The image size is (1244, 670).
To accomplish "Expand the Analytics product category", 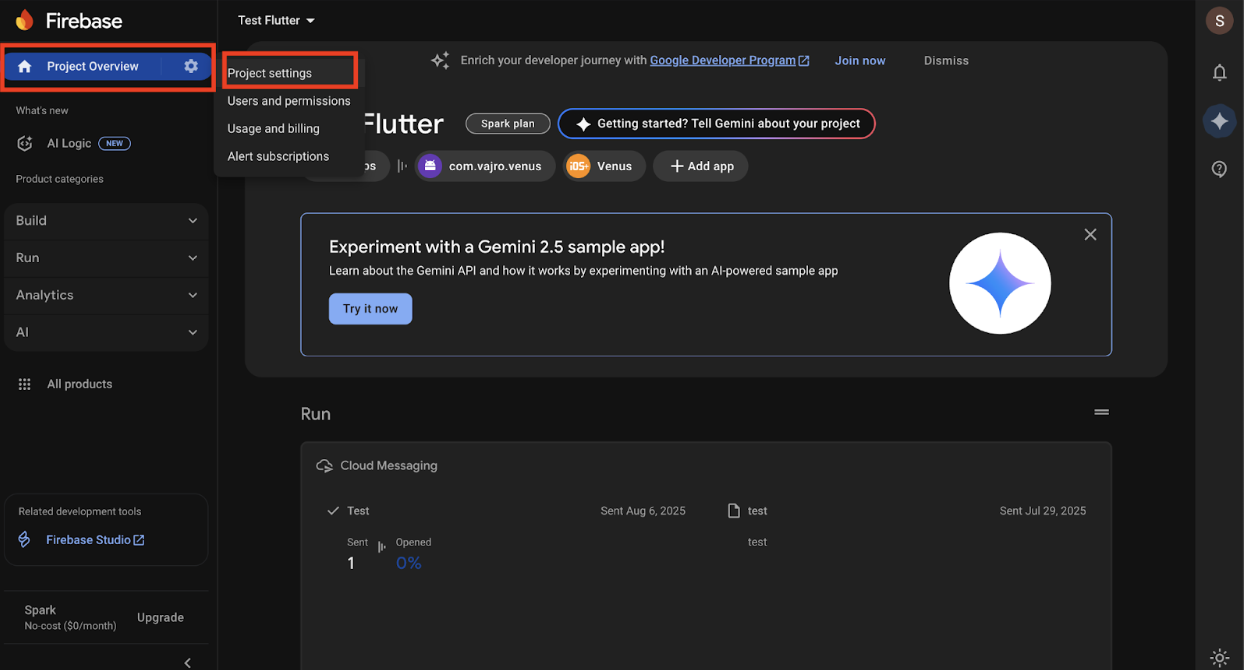I will [x=106, y=295].
